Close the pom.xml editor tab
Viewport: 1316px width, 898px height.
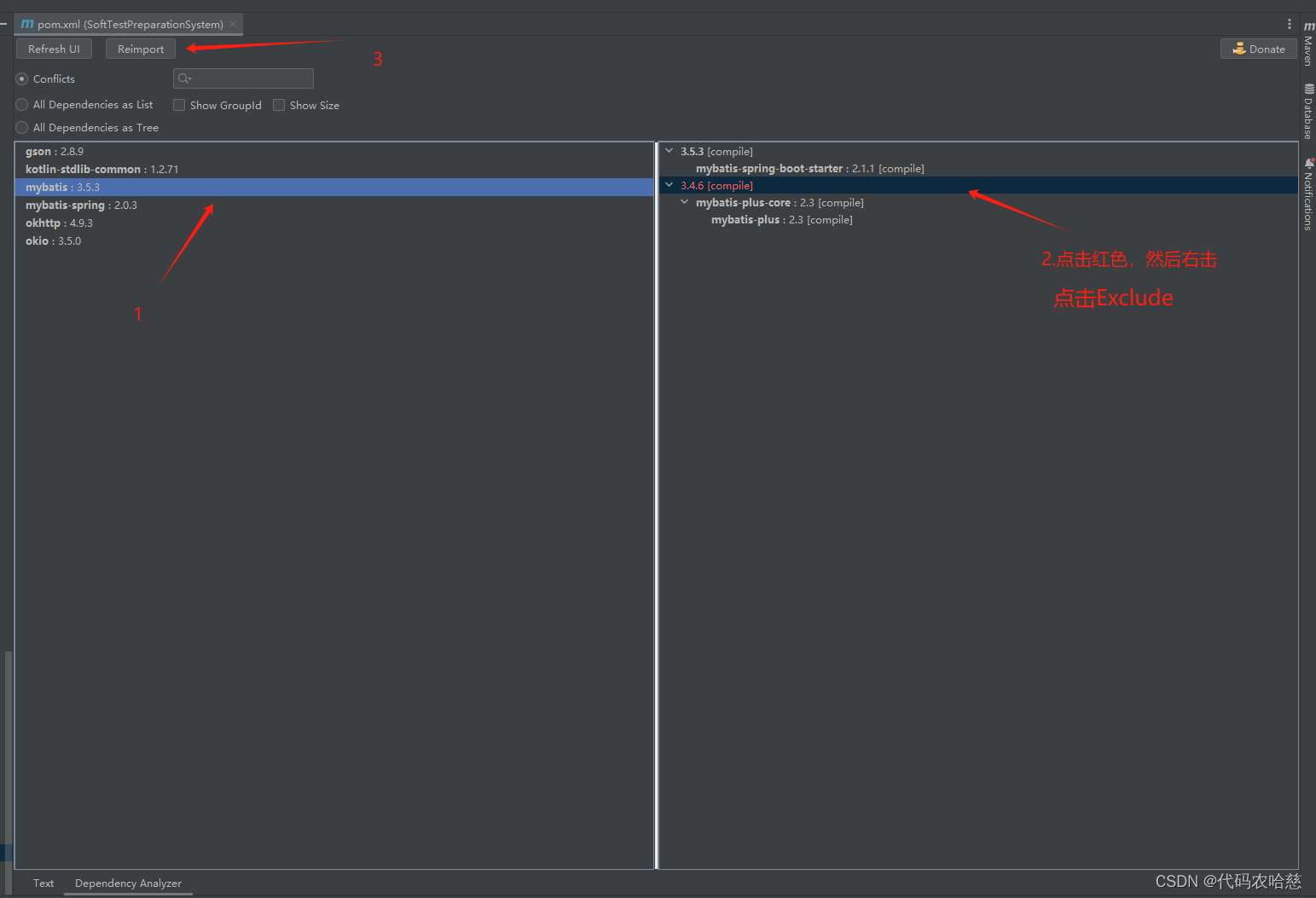point(233,24)
